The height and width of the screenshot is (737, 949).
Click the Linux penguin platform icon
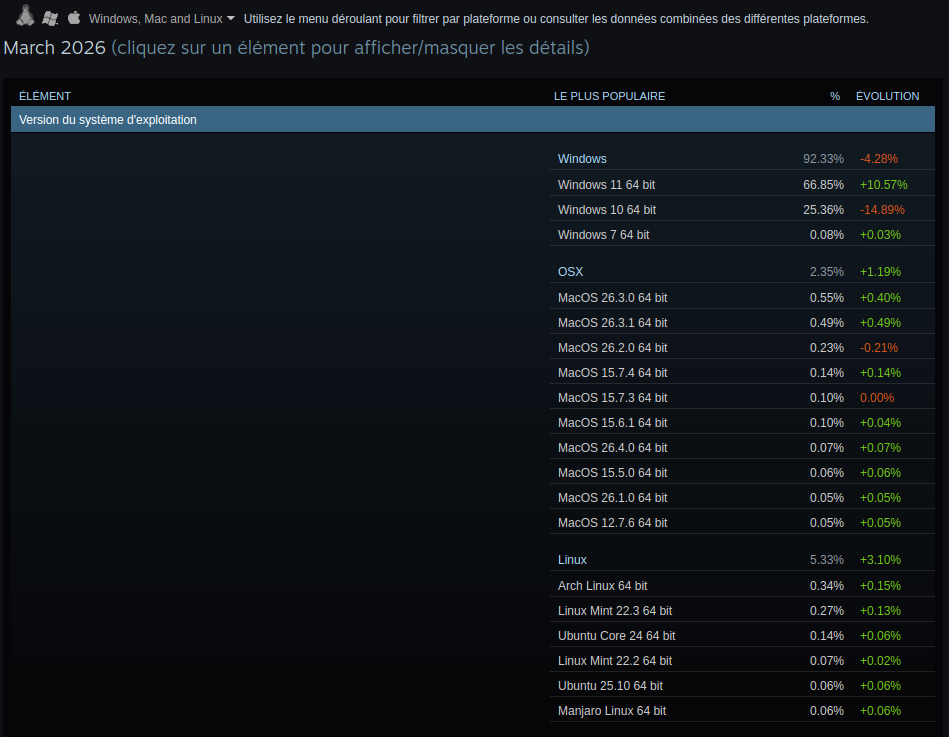click(26, 17)
